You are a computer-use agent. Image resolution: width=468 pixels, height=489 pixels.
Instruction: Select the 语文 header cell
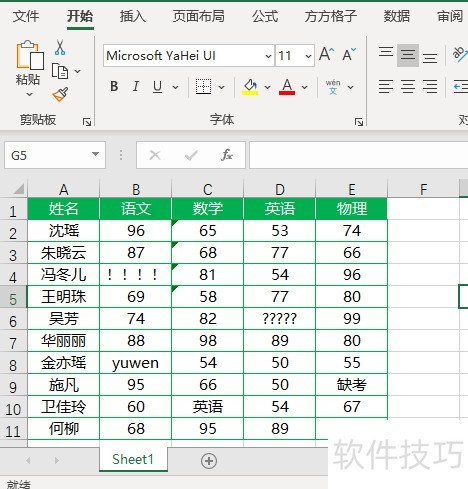tap(135, 209)
